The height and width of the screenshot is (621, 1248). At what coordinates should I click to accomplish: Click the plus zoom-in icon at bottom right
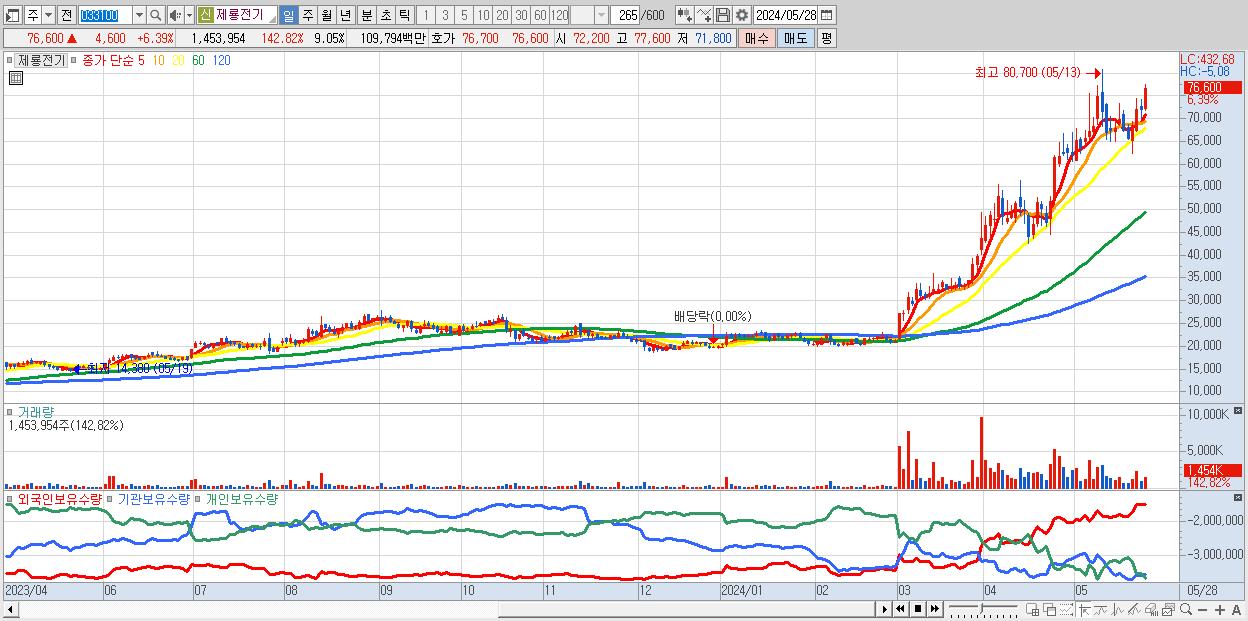coord(1220,609)
